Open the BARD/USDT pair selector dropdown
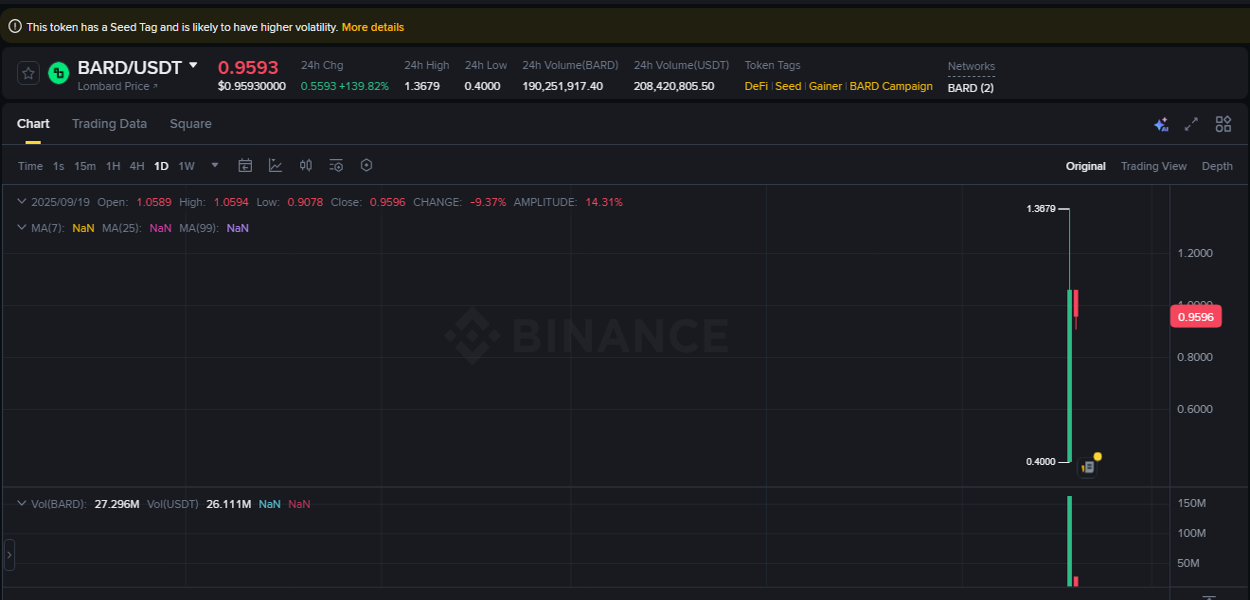Viewport: 1250px width, 600px height. tap(138, 67)
